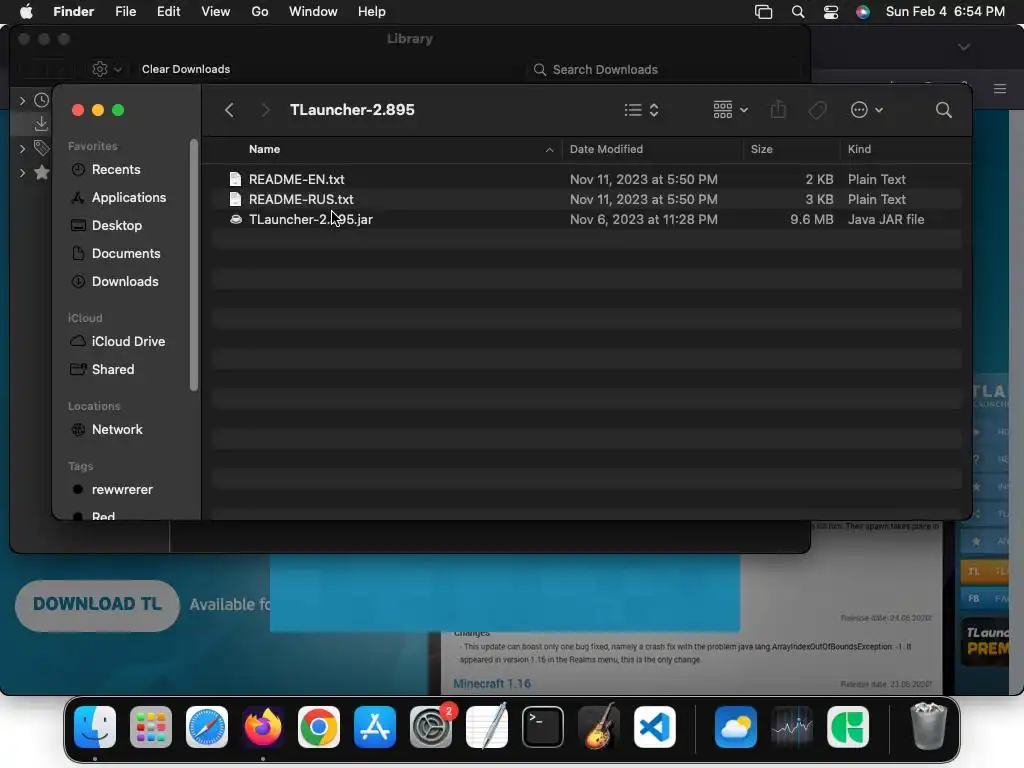Screen dimensions: 1024x768
Task: Open the Edit menu
Action: click(x=168, y=12)
